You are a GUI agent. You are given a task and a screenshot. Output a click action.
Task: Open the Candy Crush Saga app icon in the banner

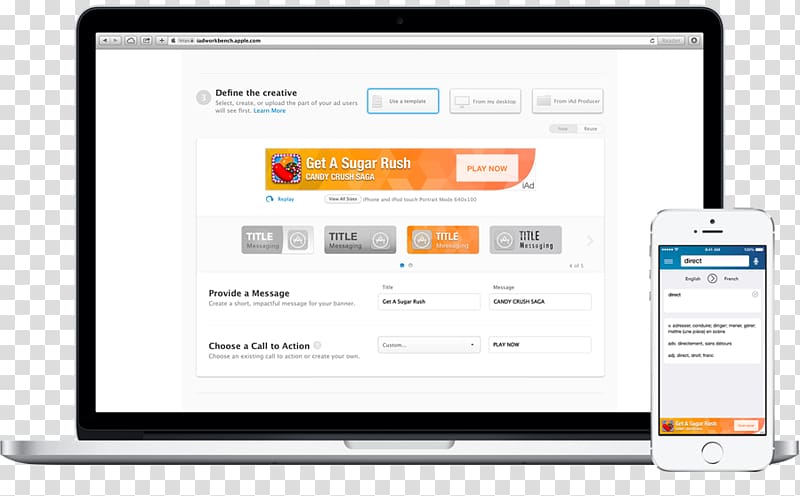coord(286,169)
